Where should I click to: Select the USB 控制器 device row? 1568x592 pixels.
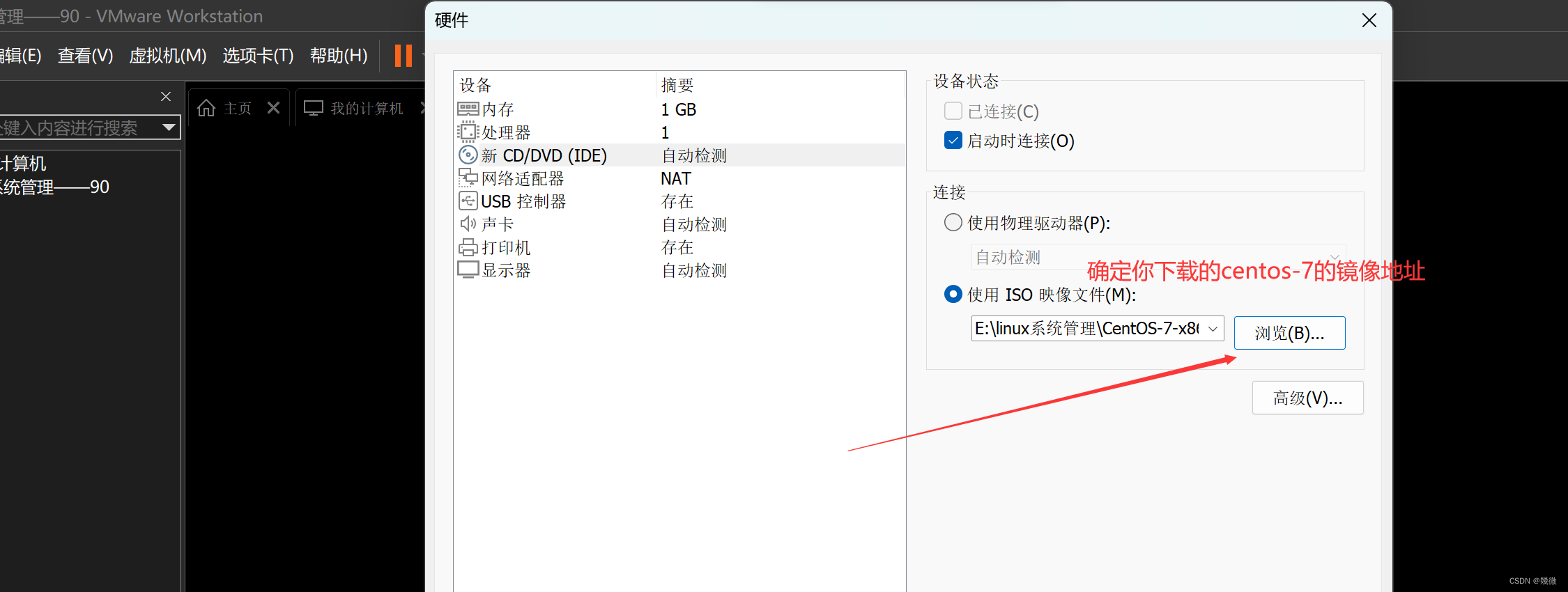[679, 201]
